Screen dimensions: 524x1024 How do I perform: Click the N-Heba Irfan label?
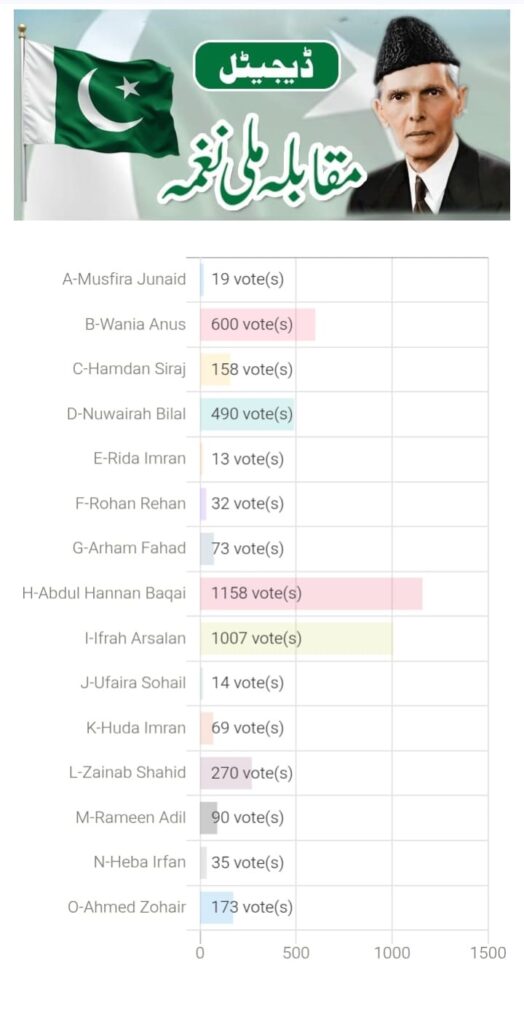140,862
